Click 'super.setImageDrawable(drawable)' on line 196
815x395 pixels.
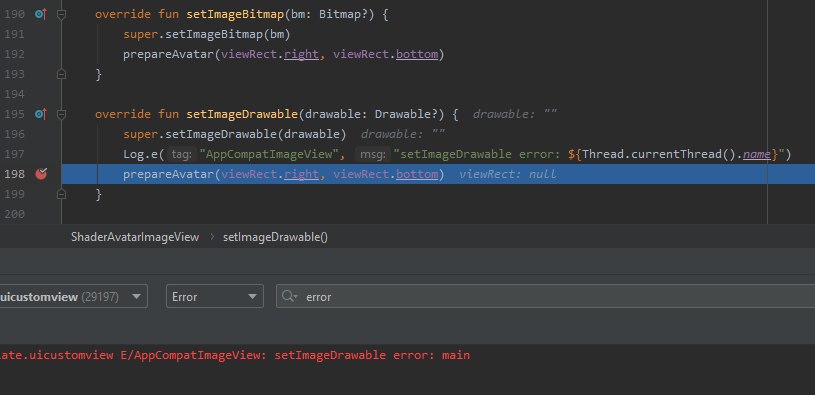[x=234, y=134]
